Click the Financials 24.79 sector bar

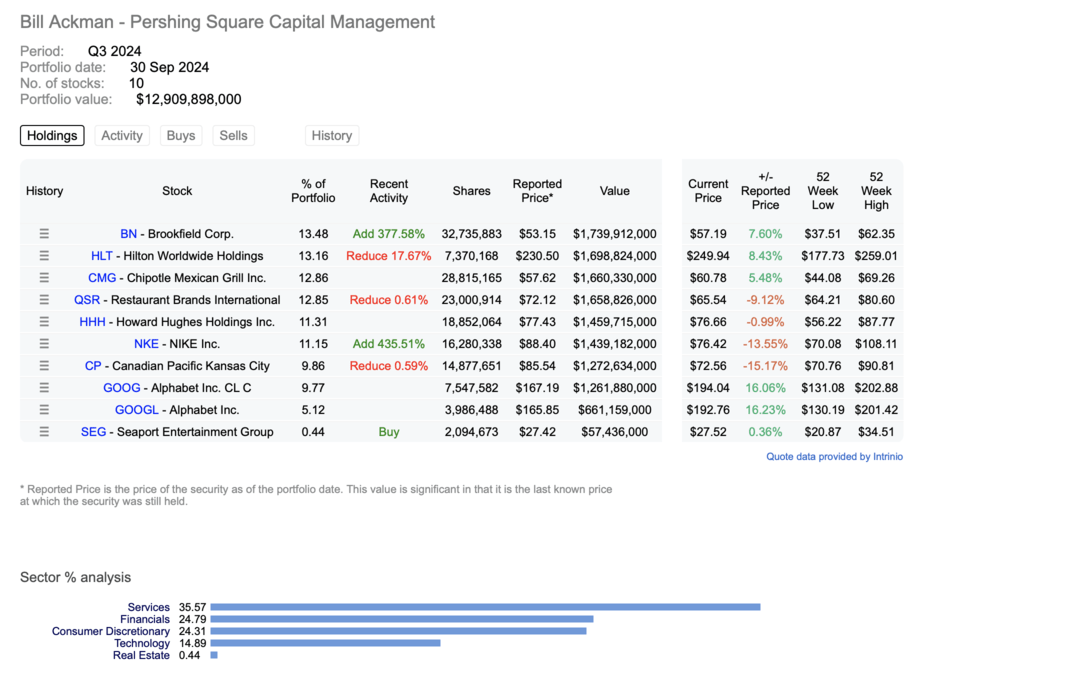coord(402,619)
